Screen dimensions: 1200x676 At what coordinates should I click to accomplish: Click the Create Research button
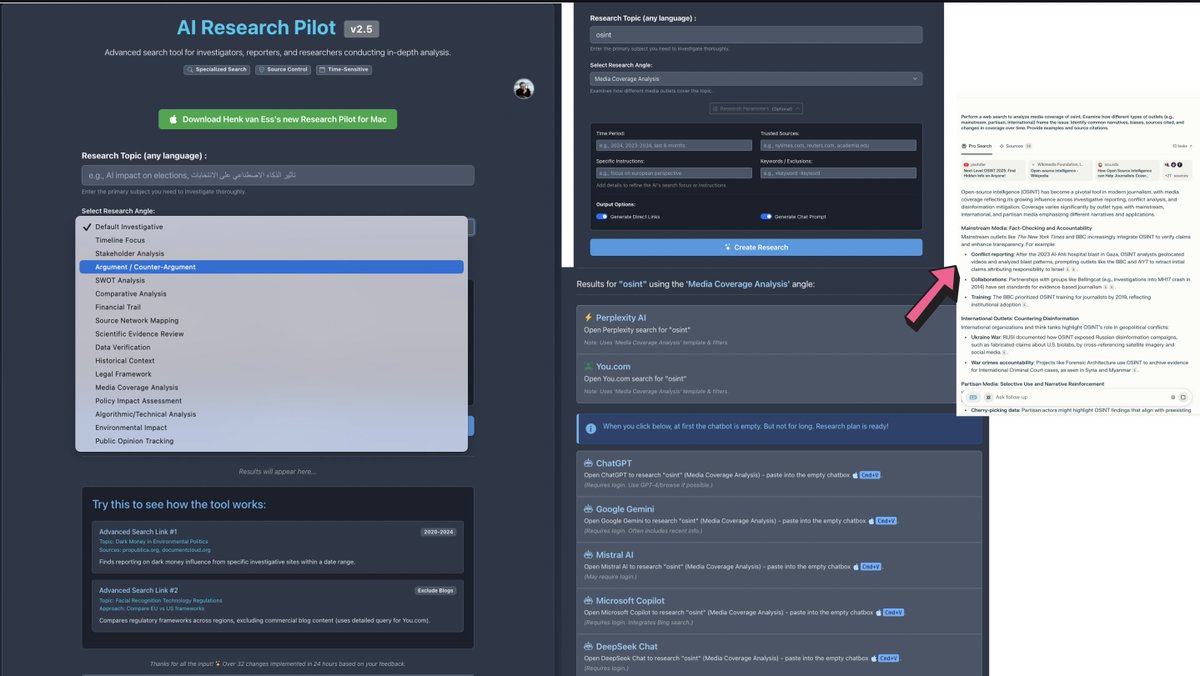[756, 247]
